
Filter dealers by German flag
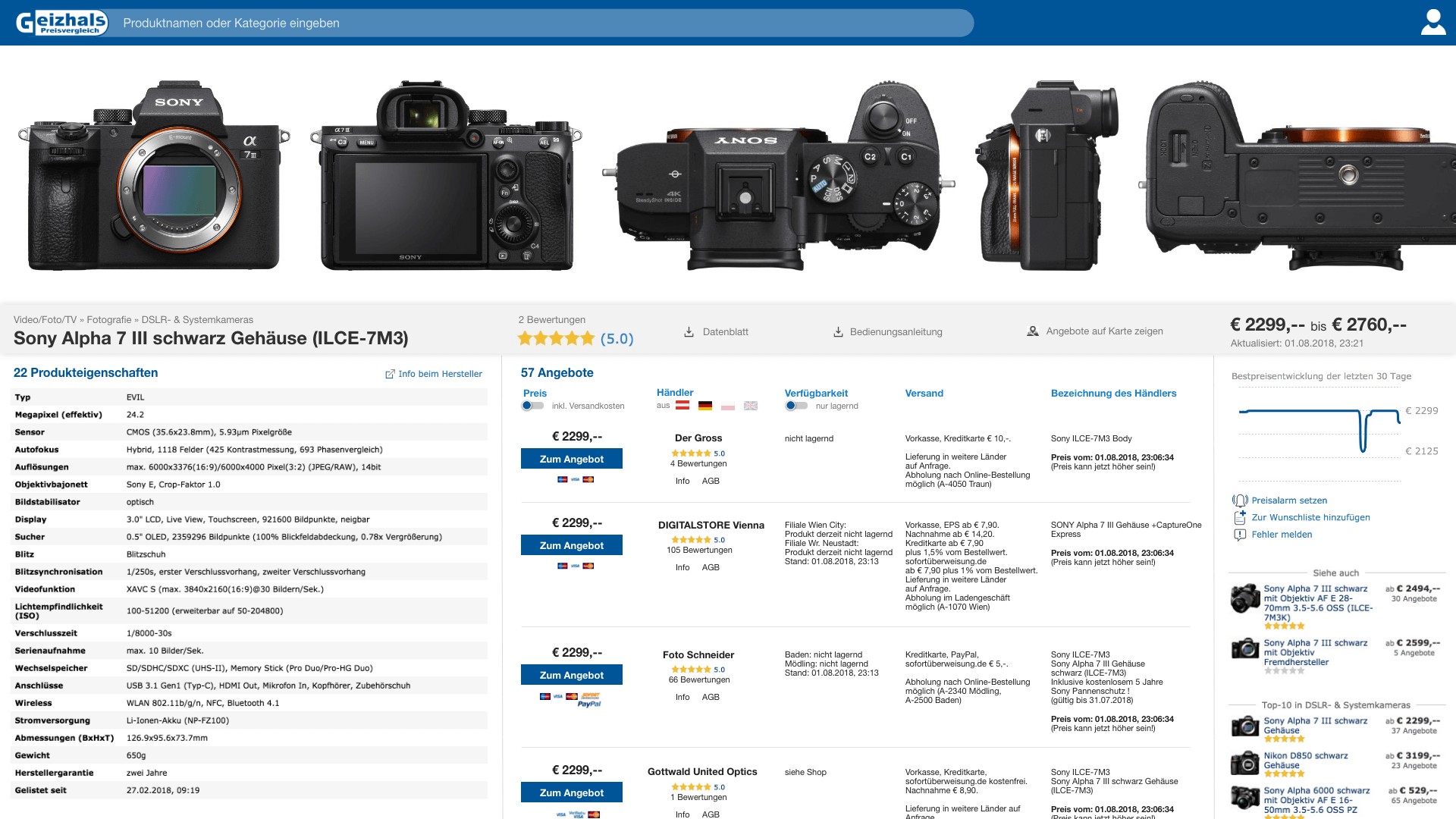[x=705, y=406]
